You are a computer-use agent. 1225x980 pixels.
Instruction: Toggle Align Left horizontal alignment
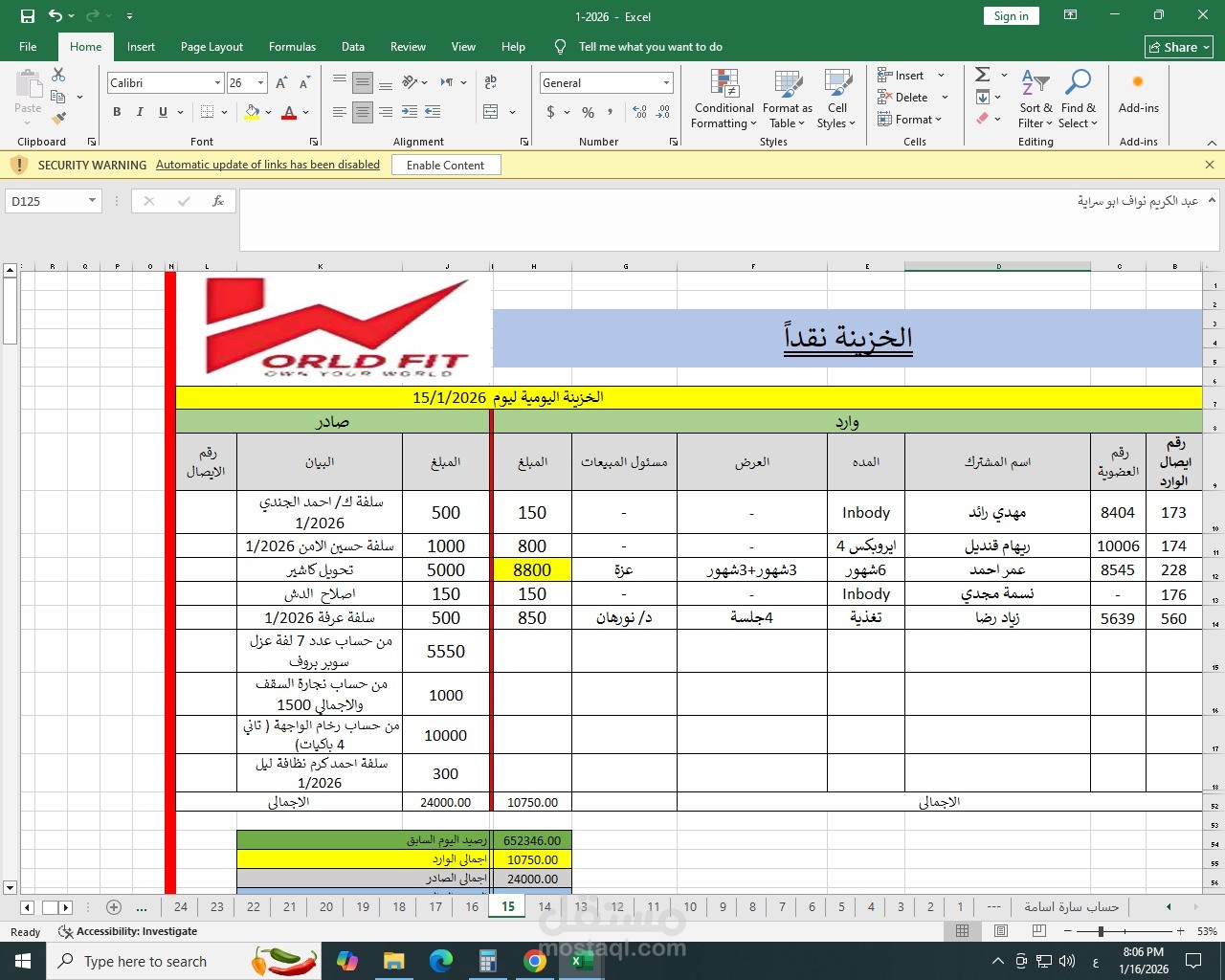340,112
